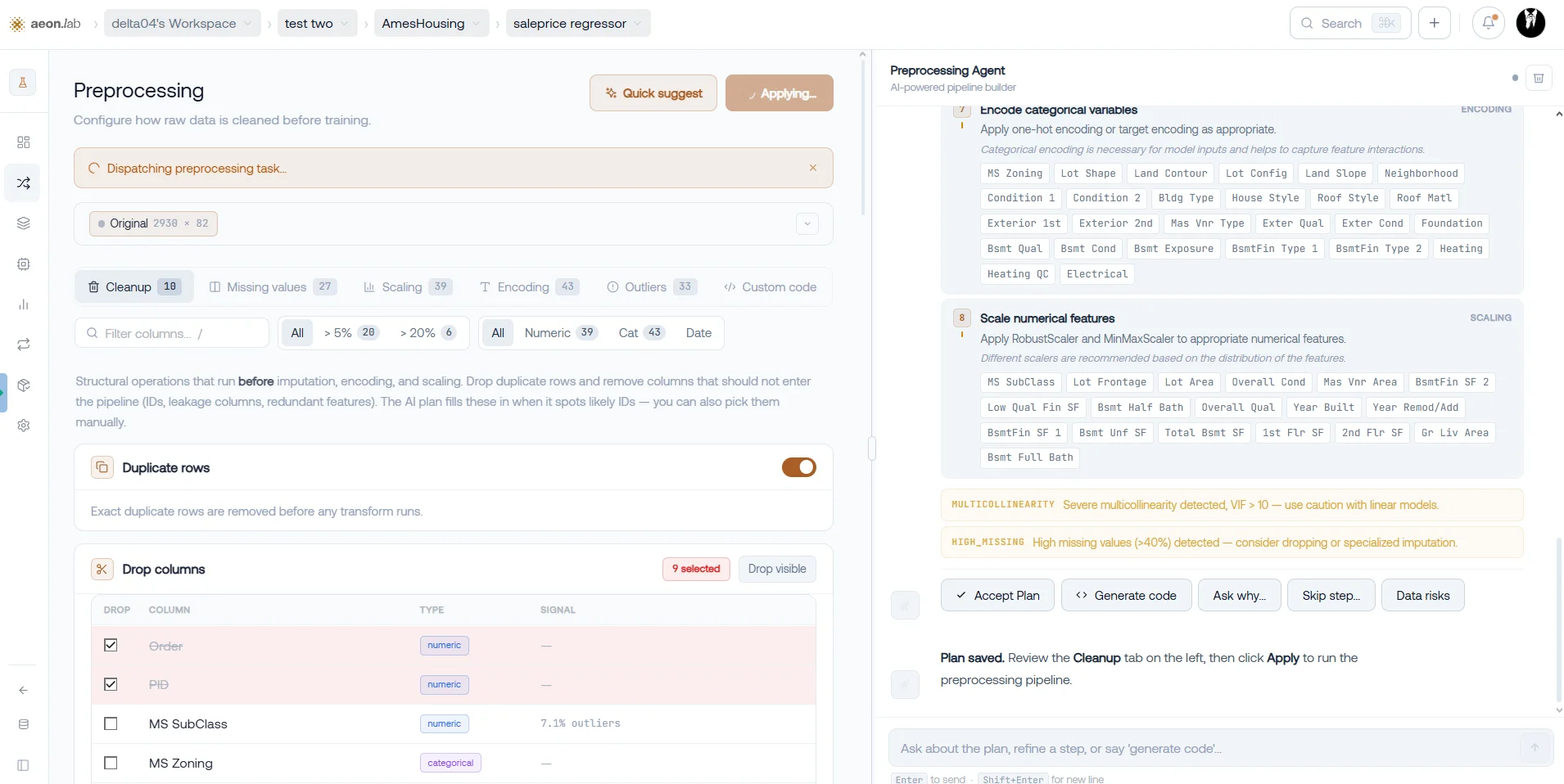Open the repeat arrows sidebar icon
Viewport: 1564px width, 784px height.
tap(24, 345)
